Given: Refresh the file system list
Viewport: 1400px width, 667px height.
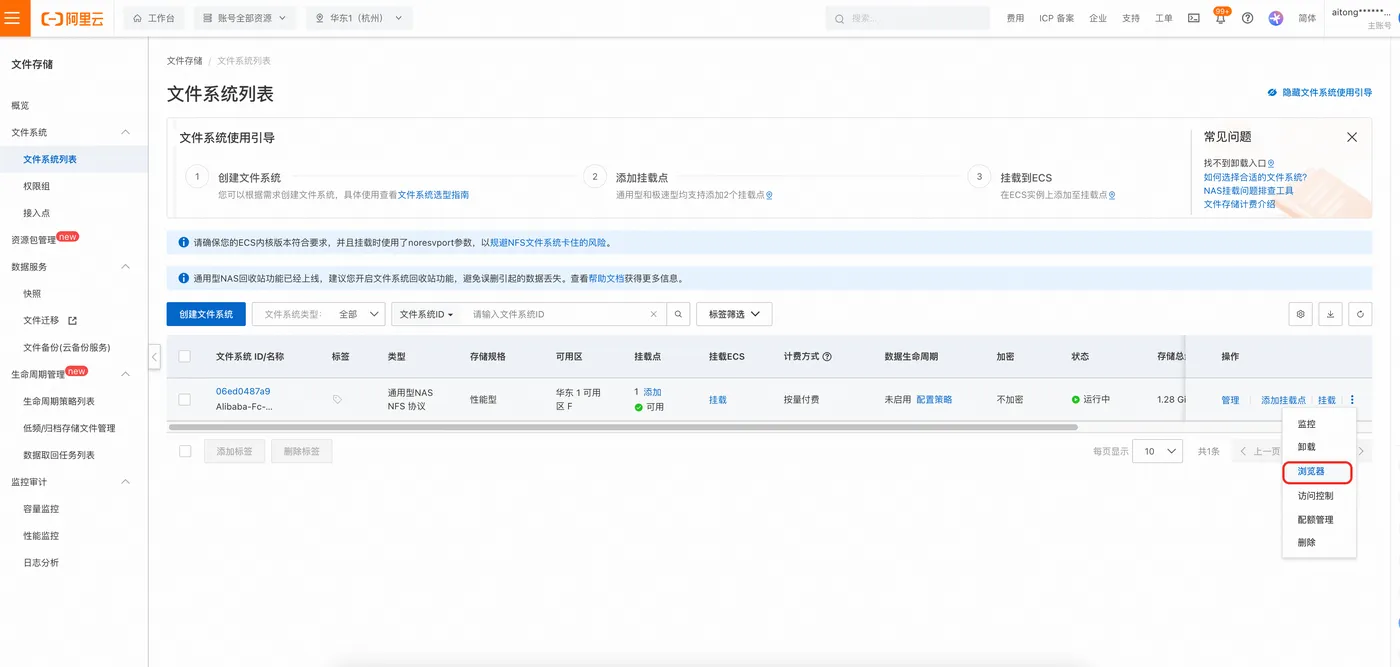Looking at the screenshot, I should (x=1360, y=314).
